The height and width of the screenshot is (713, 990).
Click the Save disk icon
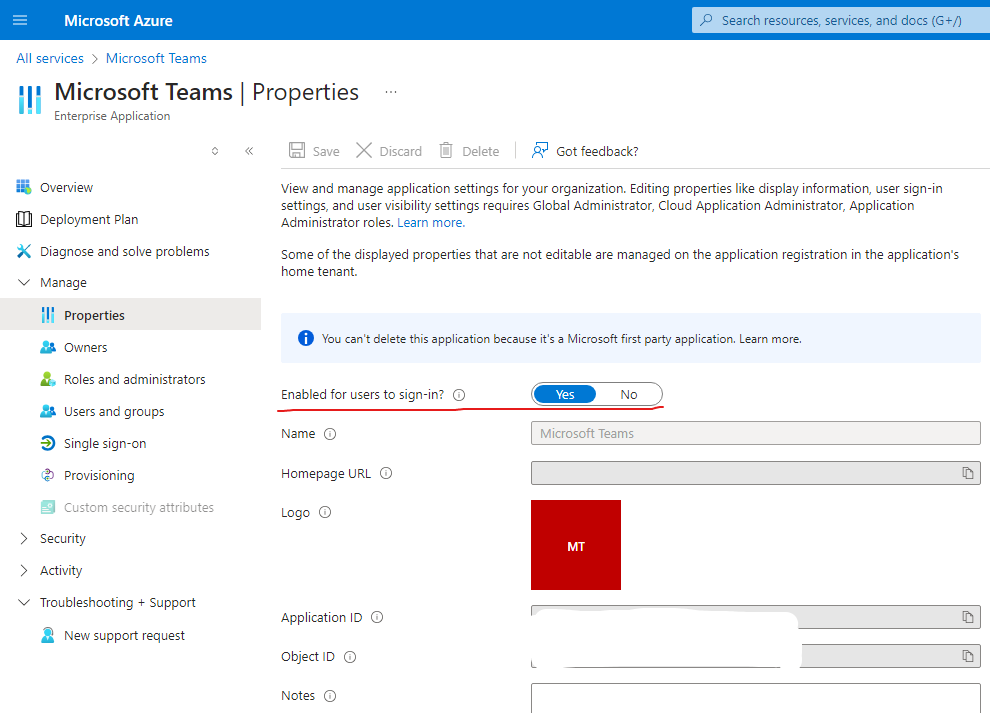(297, 150)
